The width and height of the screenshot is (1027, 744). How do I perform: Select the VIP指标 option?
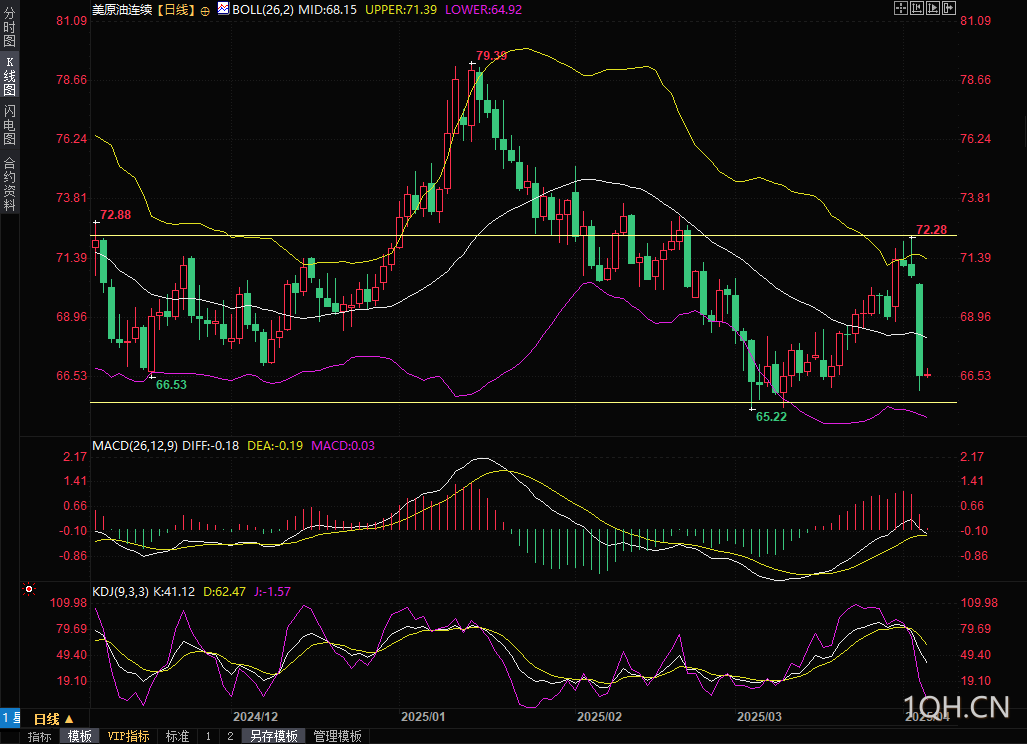(x=128, y=736)
